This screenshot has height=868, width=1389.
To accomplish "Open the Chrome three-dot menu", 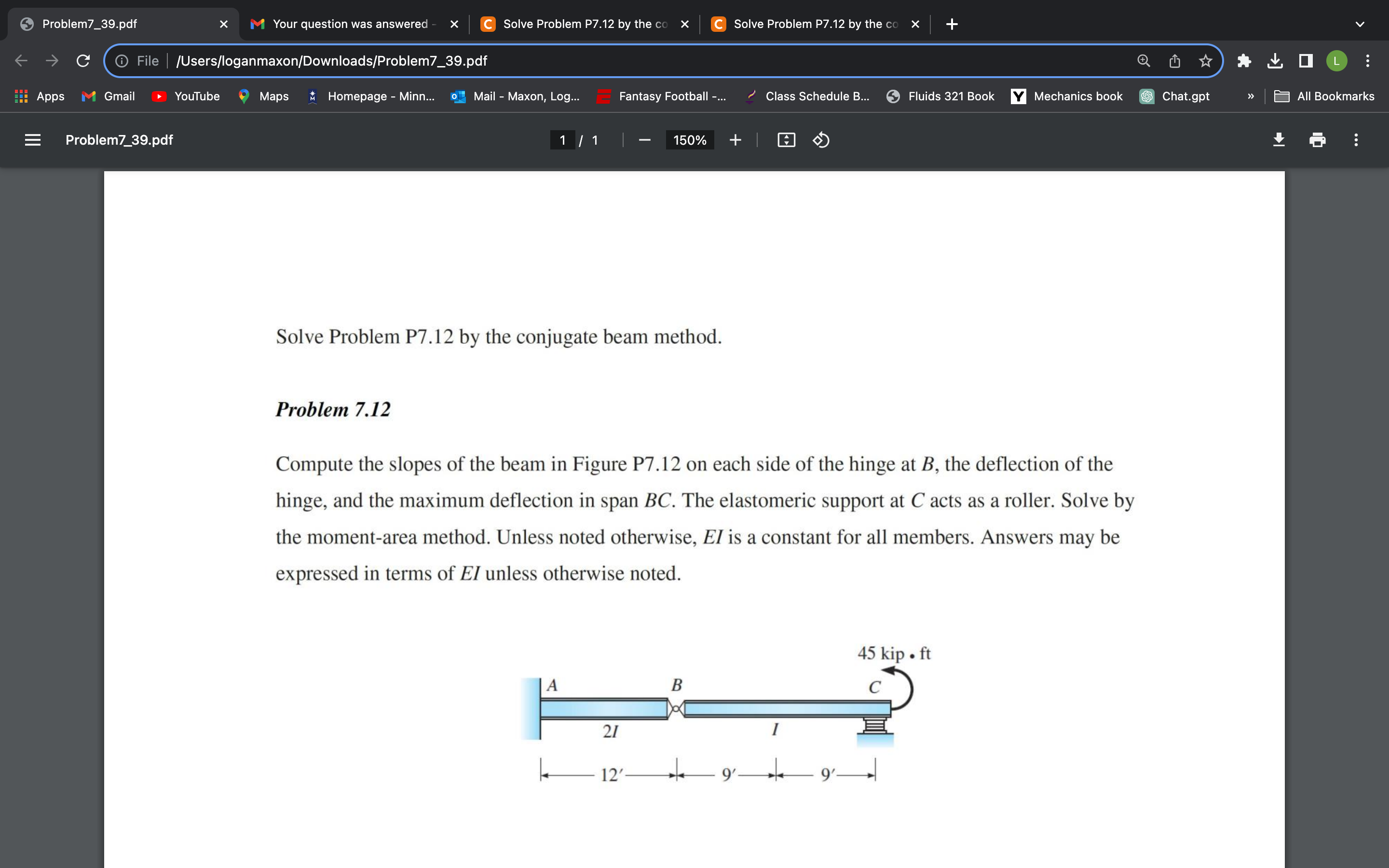I will [x=1368, y=61].
